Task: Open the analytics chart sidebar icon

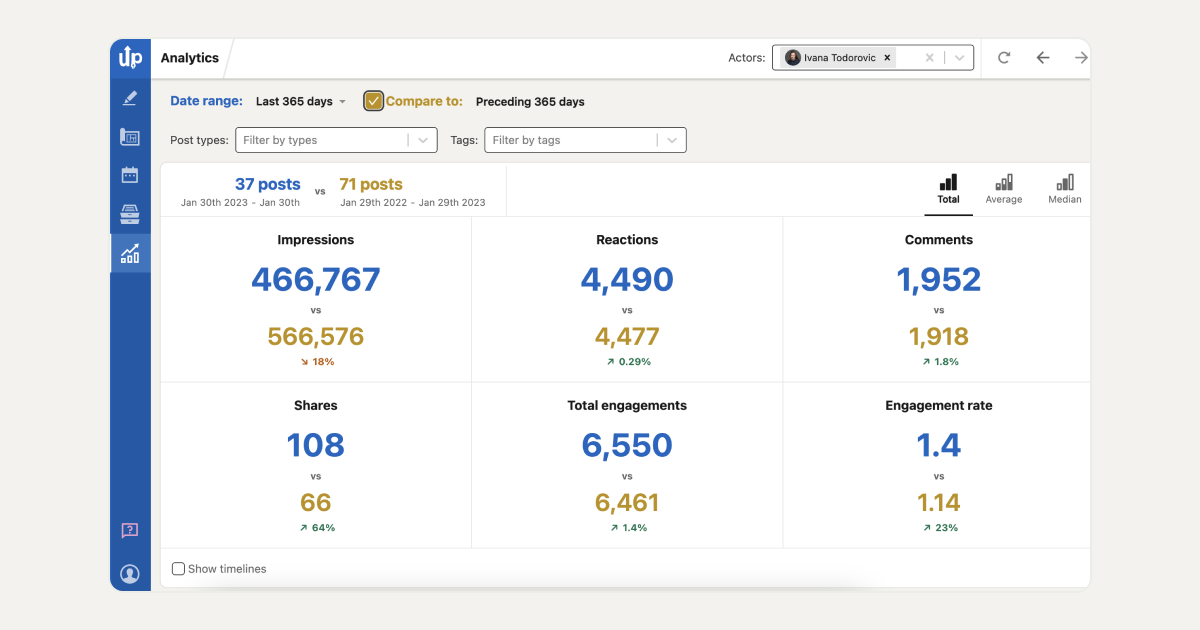Action: point(130,253)
